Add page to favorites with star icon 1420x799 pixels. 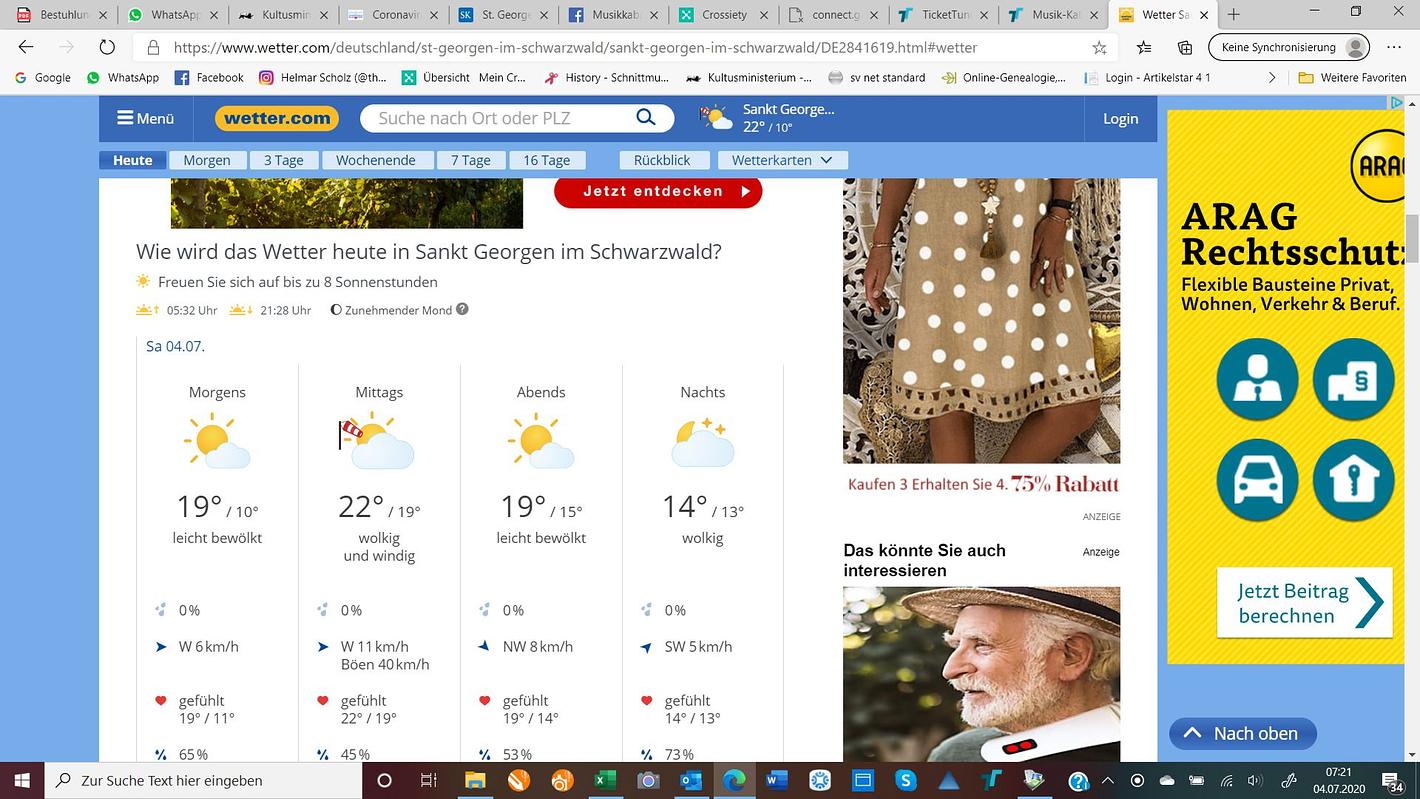click(x=1099, y=47)
